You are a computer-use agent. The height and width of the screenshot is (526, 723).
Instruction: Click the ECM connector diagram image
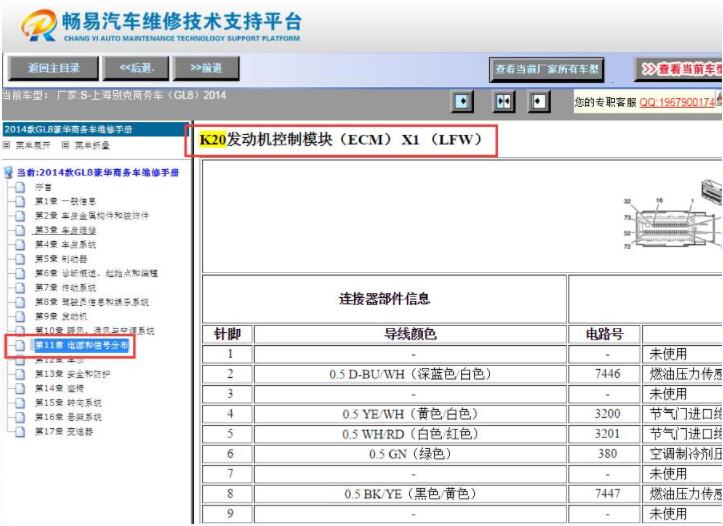(673, 216)
